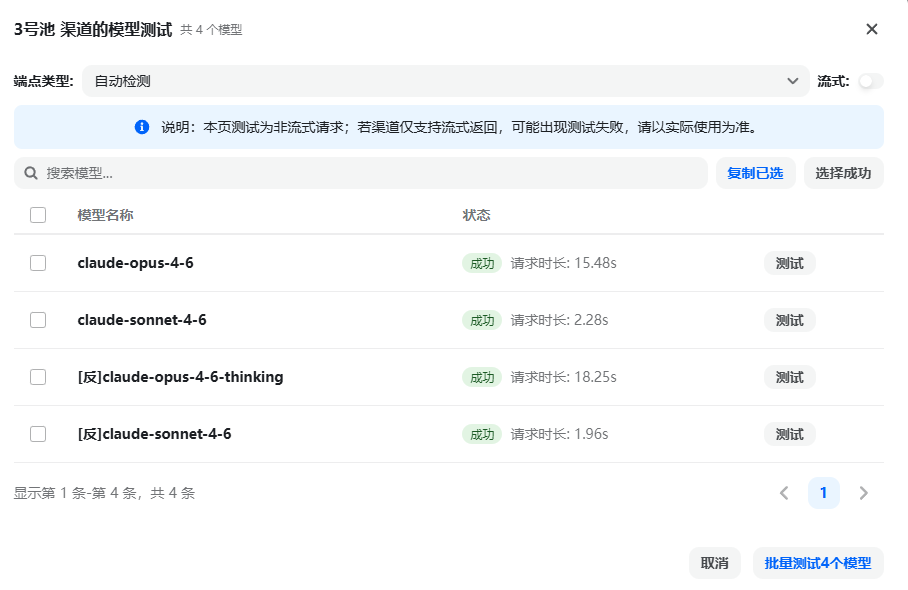Click the 搜索模型 search field

[x=361, y=173]
